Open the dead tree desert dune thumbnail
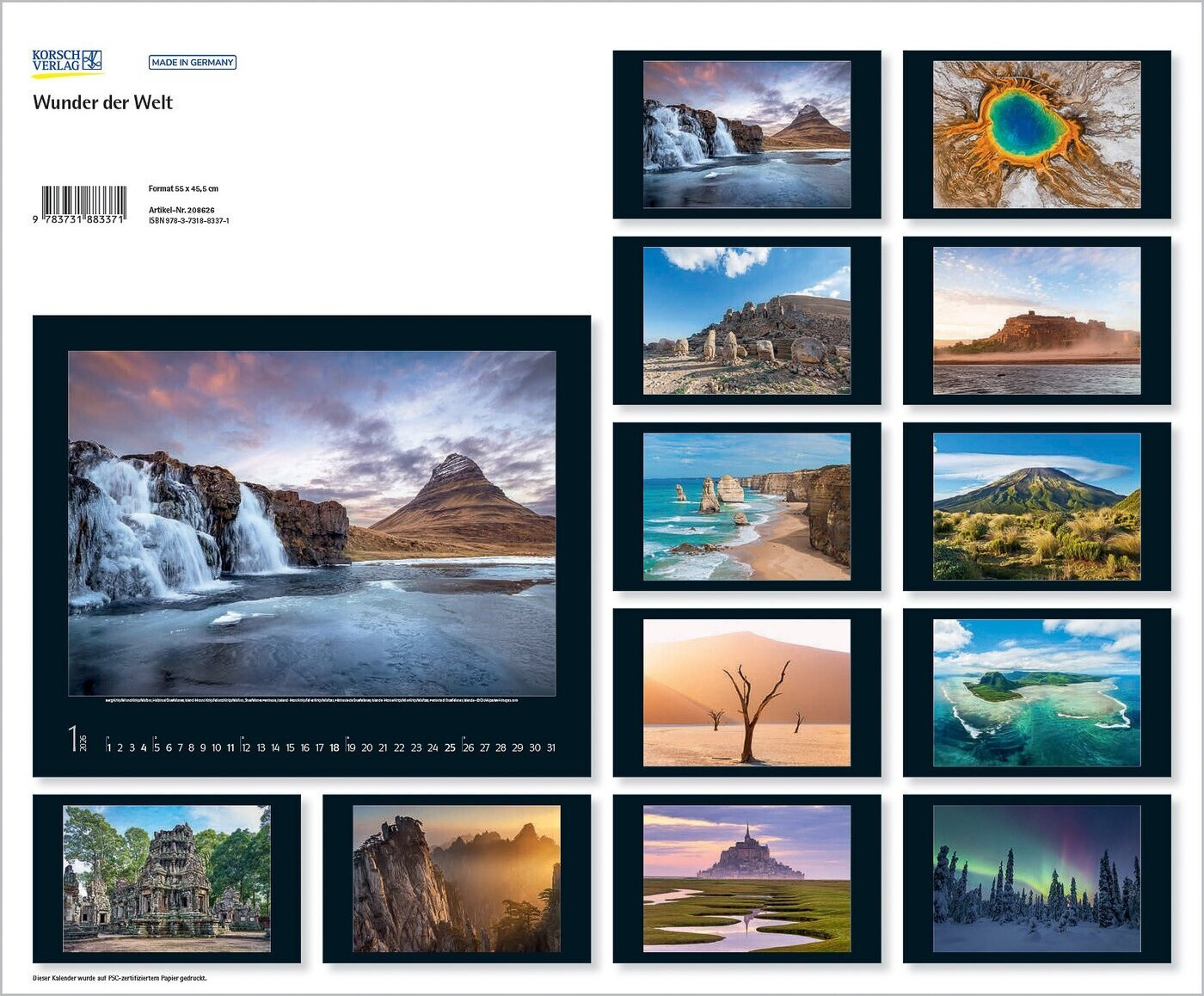Image resolution: width=1204 pixels, height=996 pixels. pyautogui.click(x=746, y=692)
